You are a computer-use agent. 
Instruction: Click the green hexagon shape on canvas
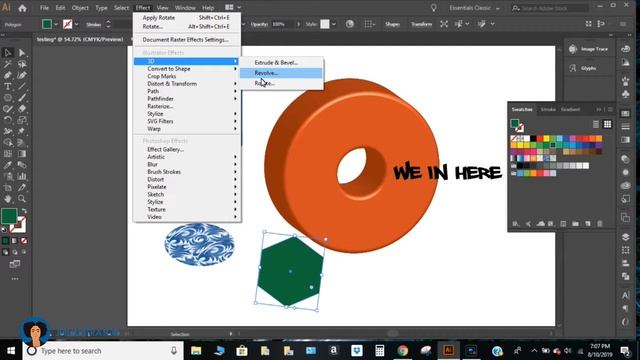pyautogui.click(x=290, y=271)
